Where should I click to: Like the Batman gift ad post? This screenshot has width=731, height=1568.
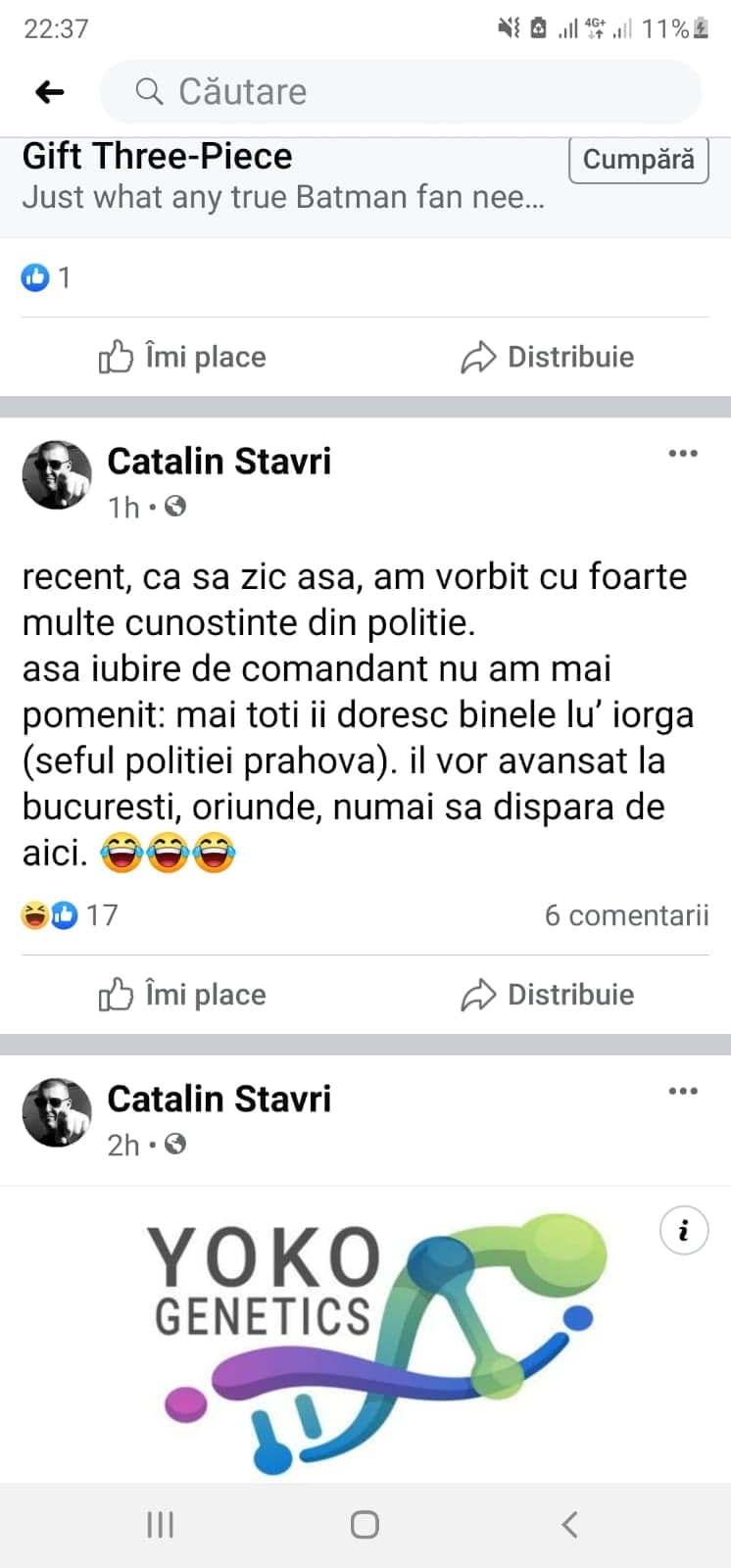(182, 357)
